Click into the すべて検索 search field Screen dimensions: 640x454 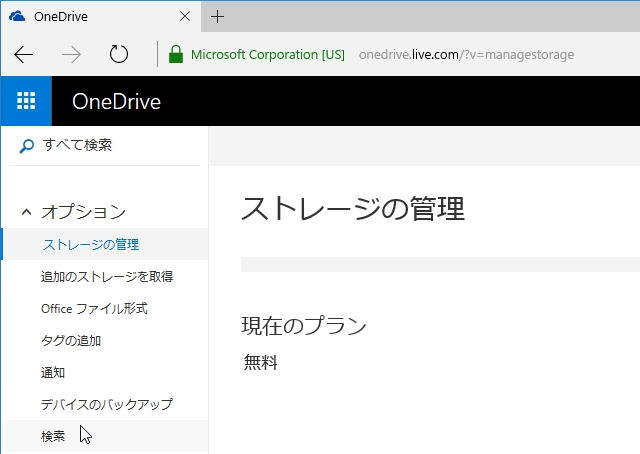tap(104, 145)
